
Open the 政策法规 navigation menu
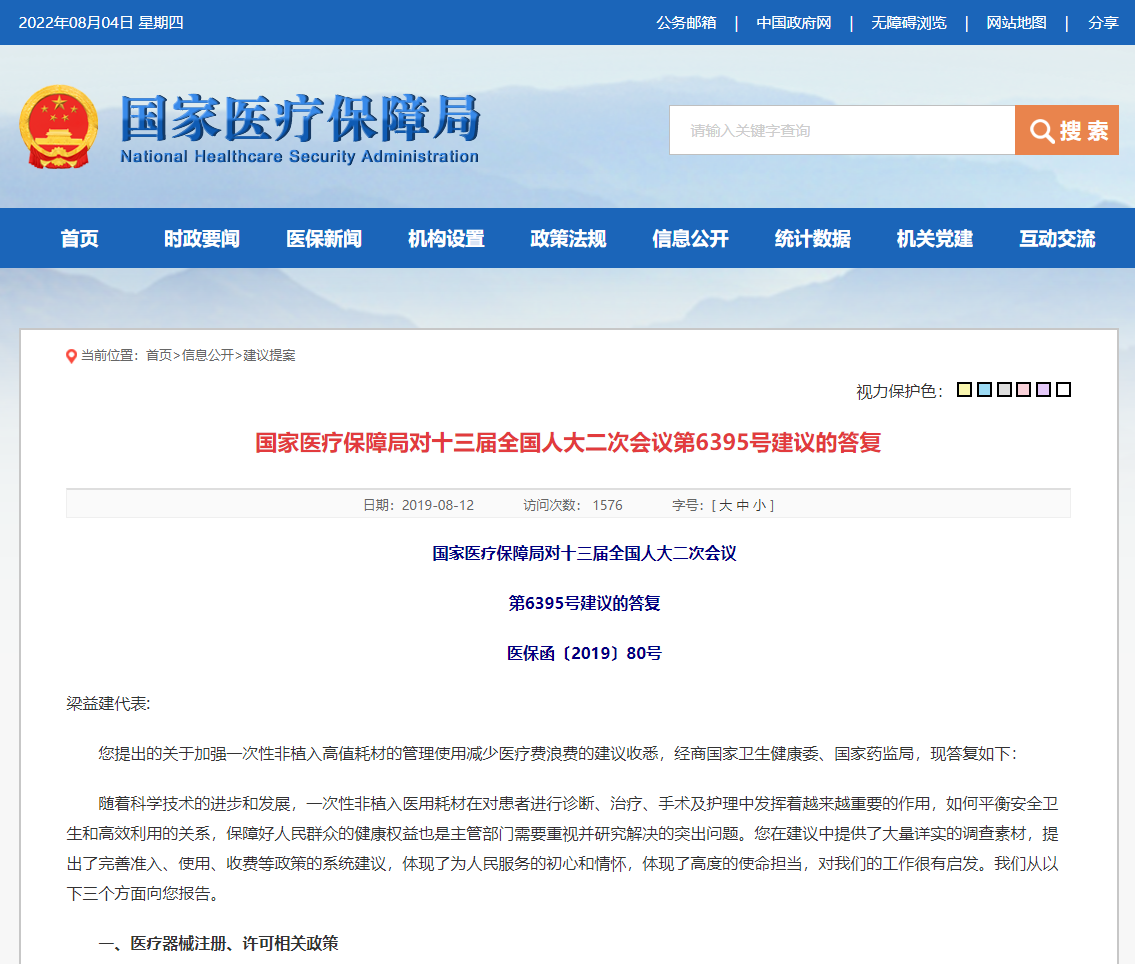coord(567,238)
